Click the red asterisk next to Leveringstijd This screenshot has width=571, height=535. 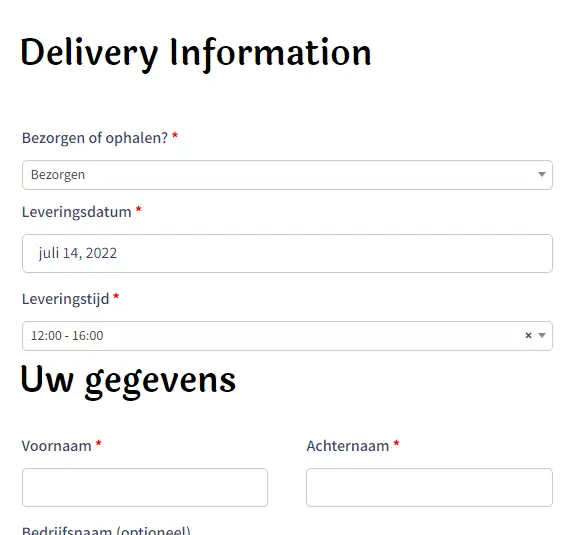(x=116, y=296)
